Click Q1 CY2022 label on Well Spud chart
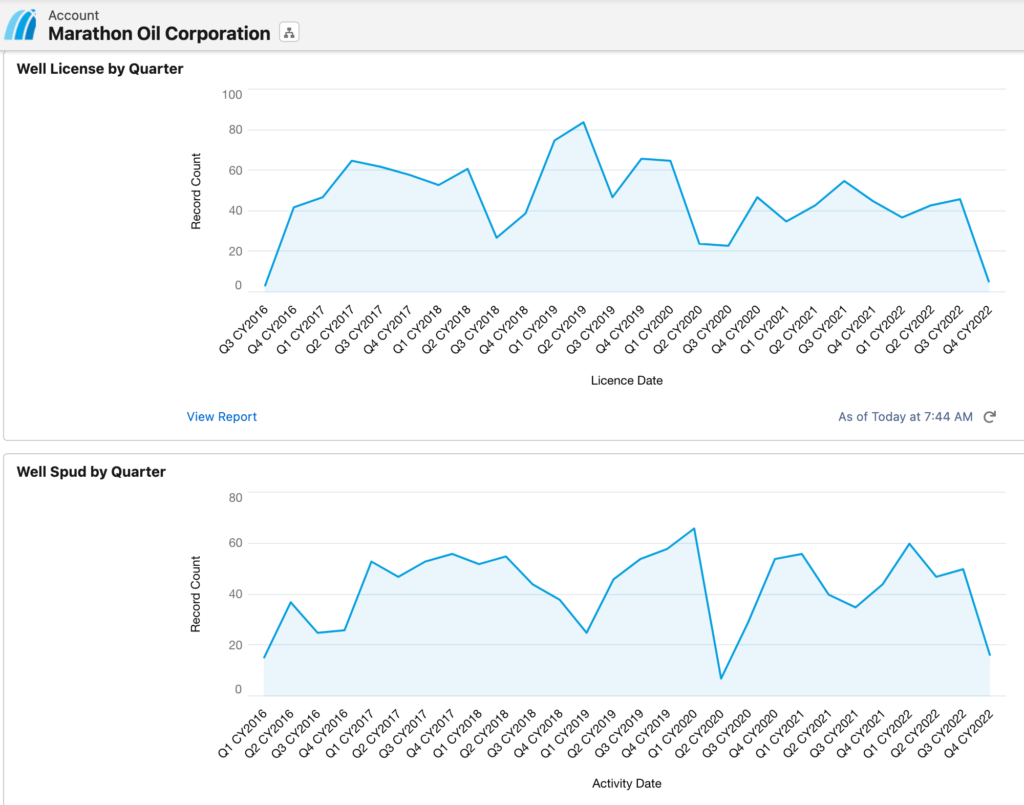This screenshot has width=1024, height=805. (888, 733)
